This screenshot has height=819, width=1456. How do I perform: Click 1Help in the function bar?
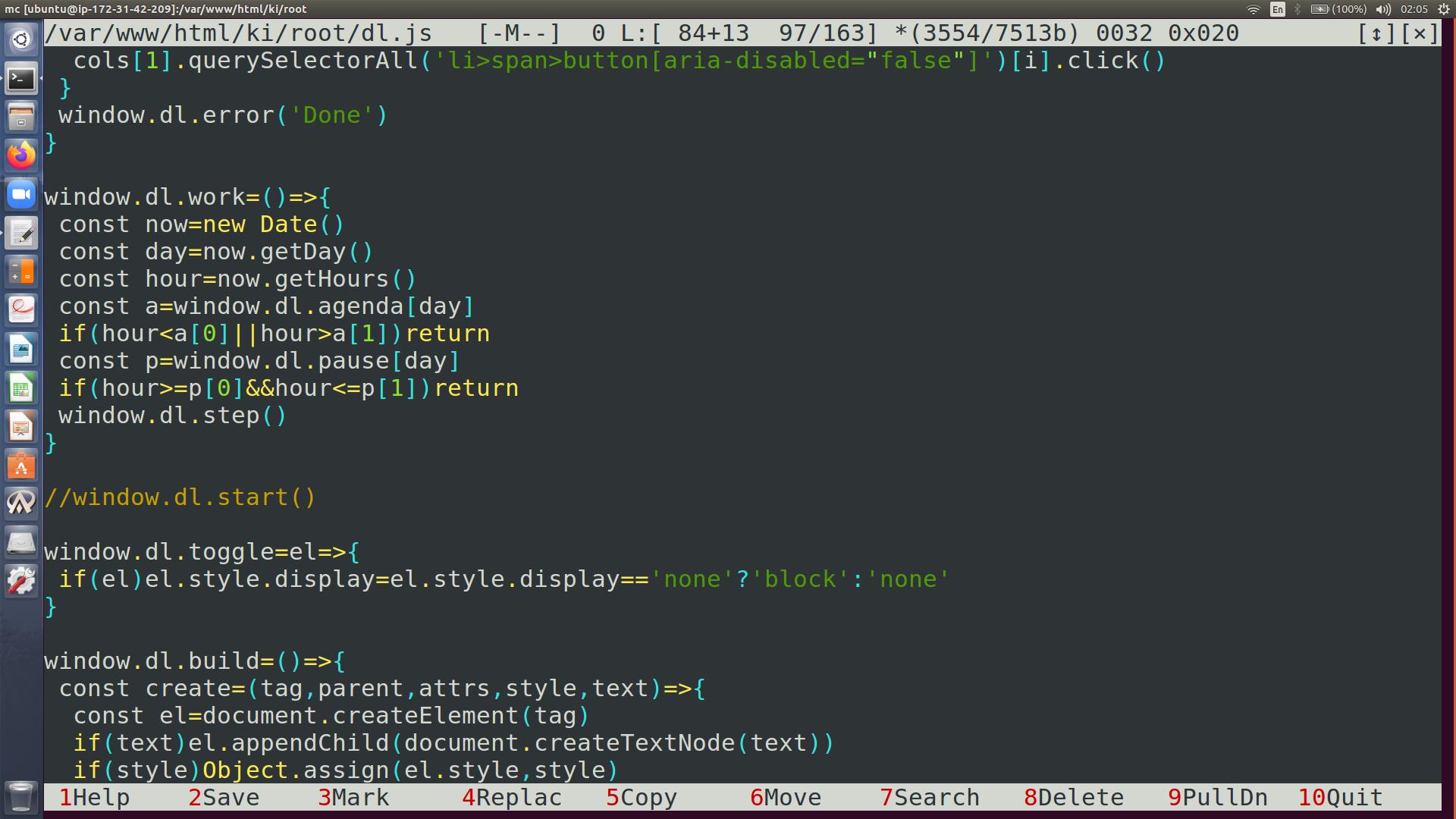(95, 798)
